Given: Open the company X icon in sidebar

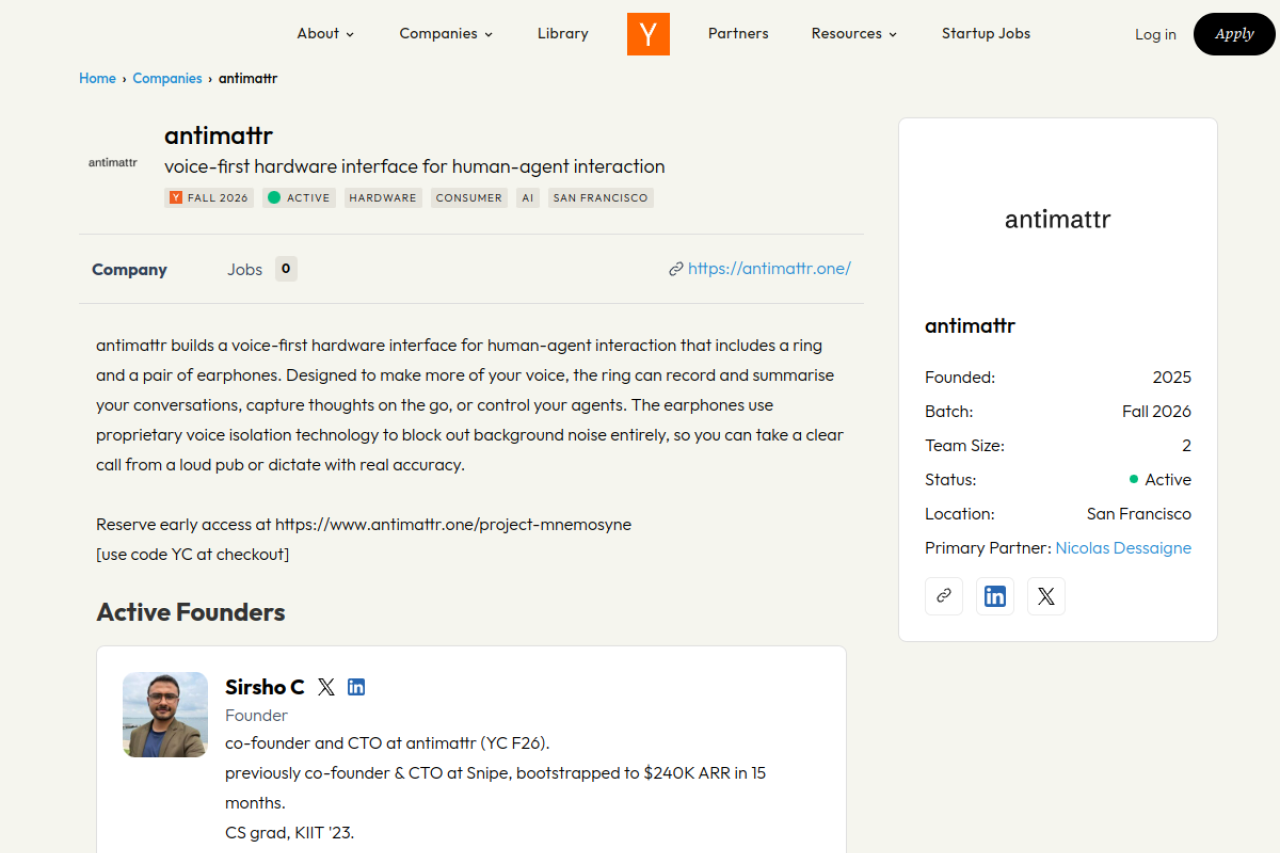Looking at the screenshot, I should click(x=1046, y=596).
